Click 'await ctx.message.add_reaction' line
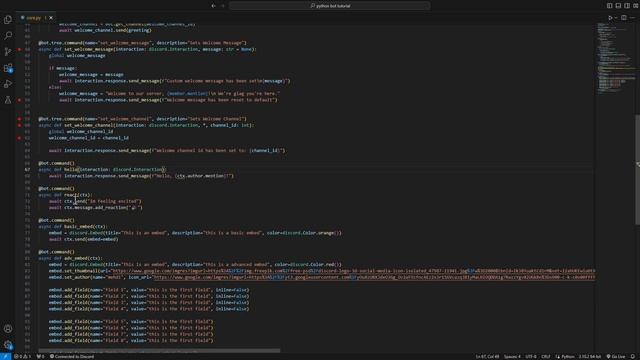The image size is (640, 360). 96,208
